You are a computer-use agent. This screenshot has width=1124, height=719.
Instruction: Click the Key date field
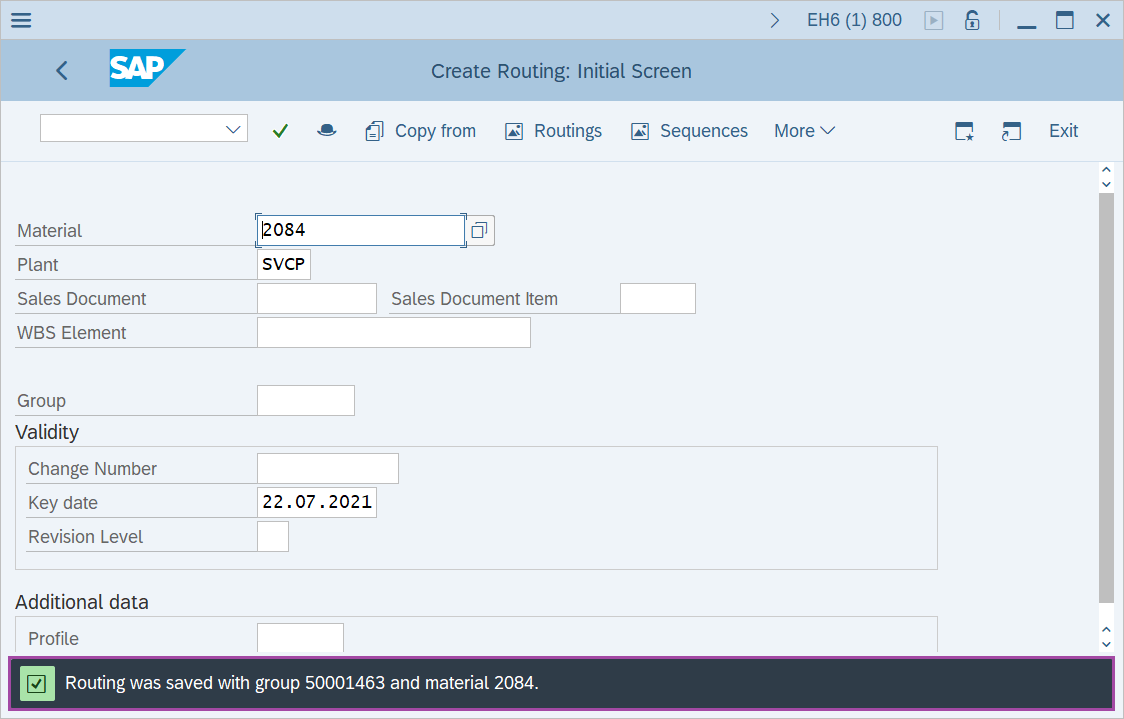pos(316,501)
